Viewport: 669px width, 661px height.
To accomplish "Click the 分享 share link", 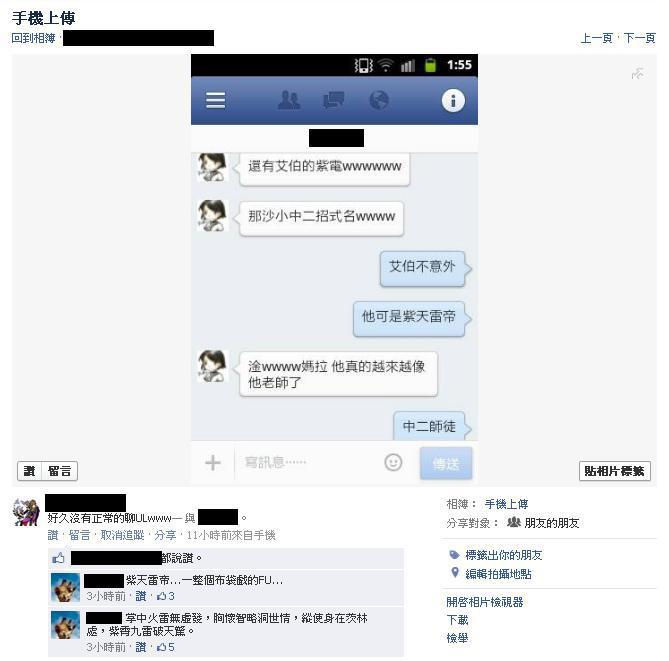I will 165,535.
